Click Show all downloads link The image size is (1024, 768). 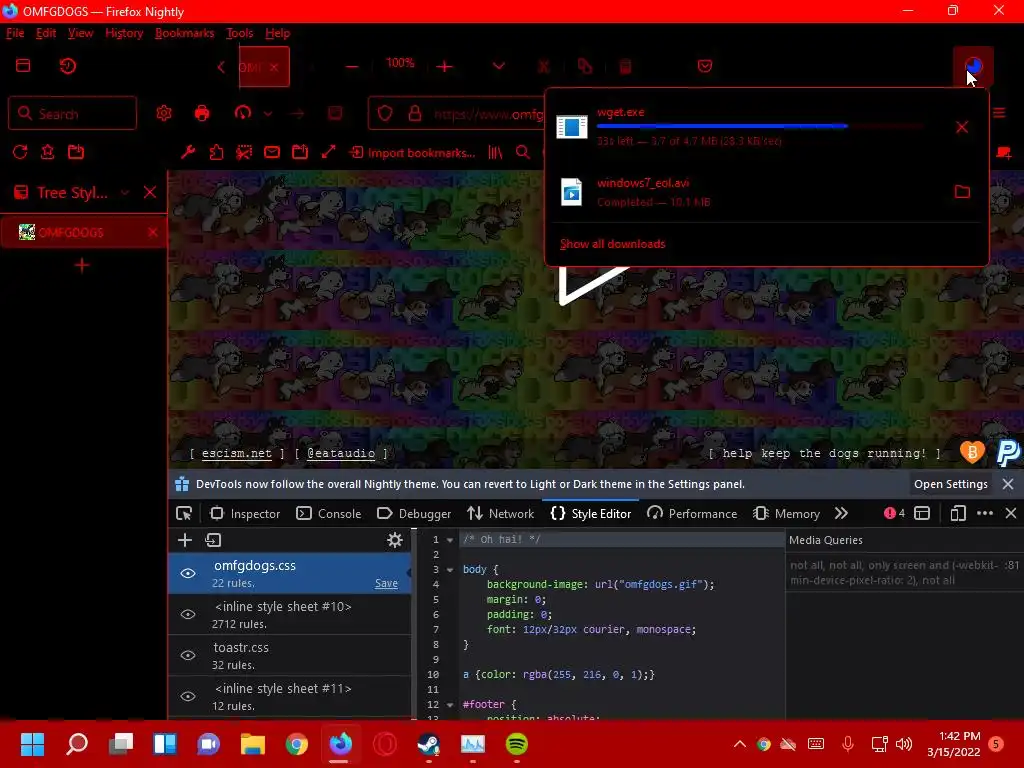click(613, 244)
